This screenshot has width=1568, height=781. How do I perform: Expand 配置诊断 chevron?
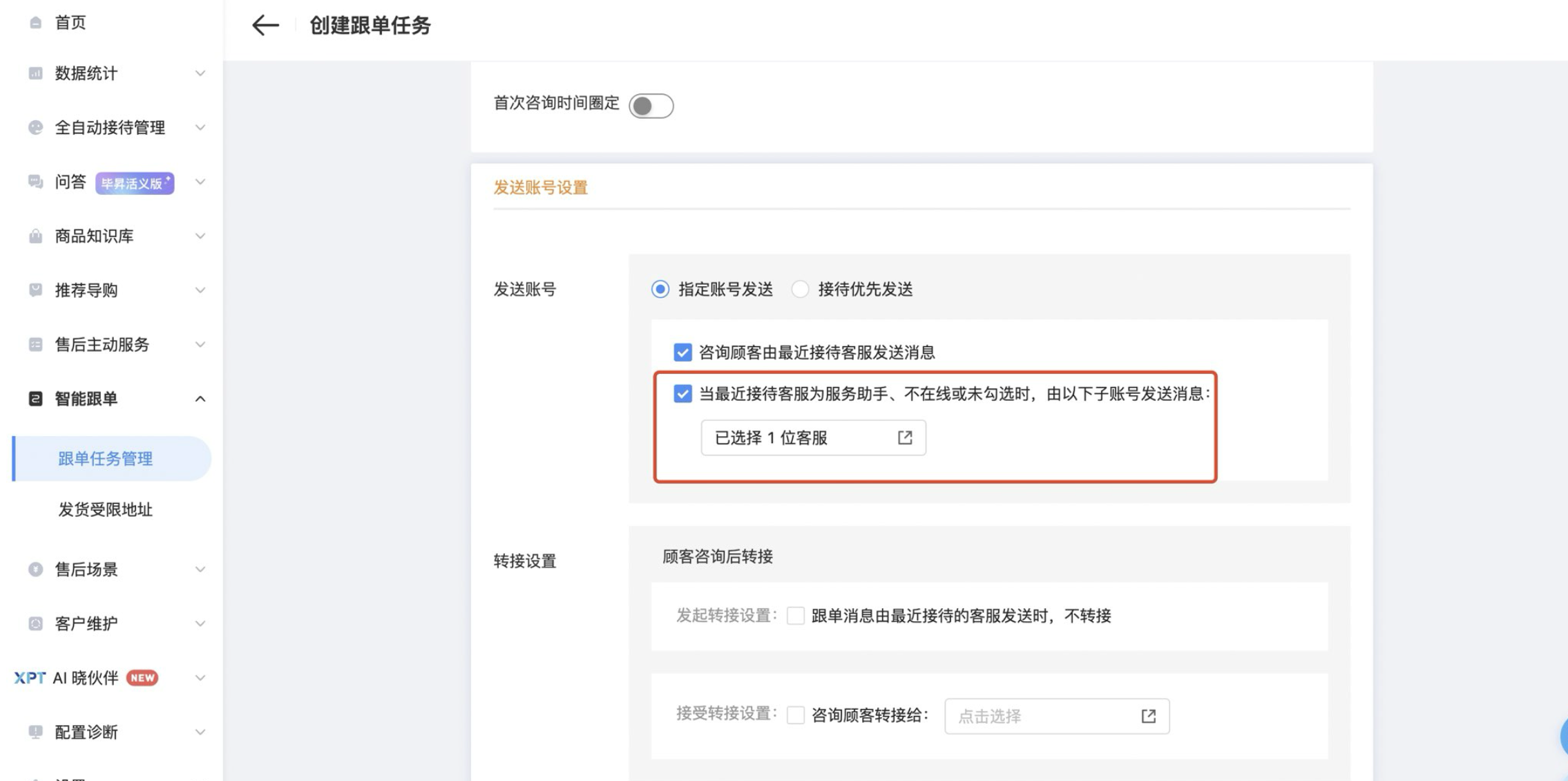[200, 732]
